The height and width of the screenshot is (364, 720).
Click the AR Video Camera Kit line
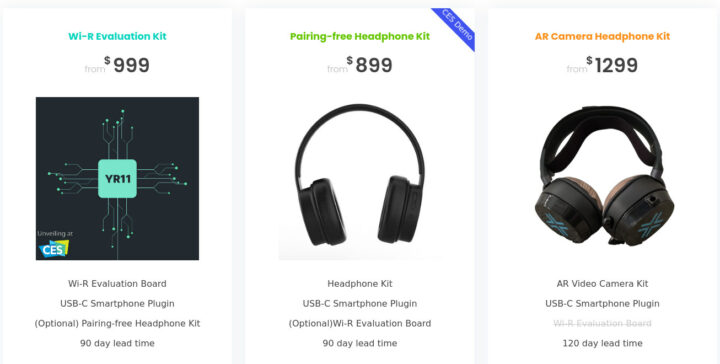pos(602,284)
